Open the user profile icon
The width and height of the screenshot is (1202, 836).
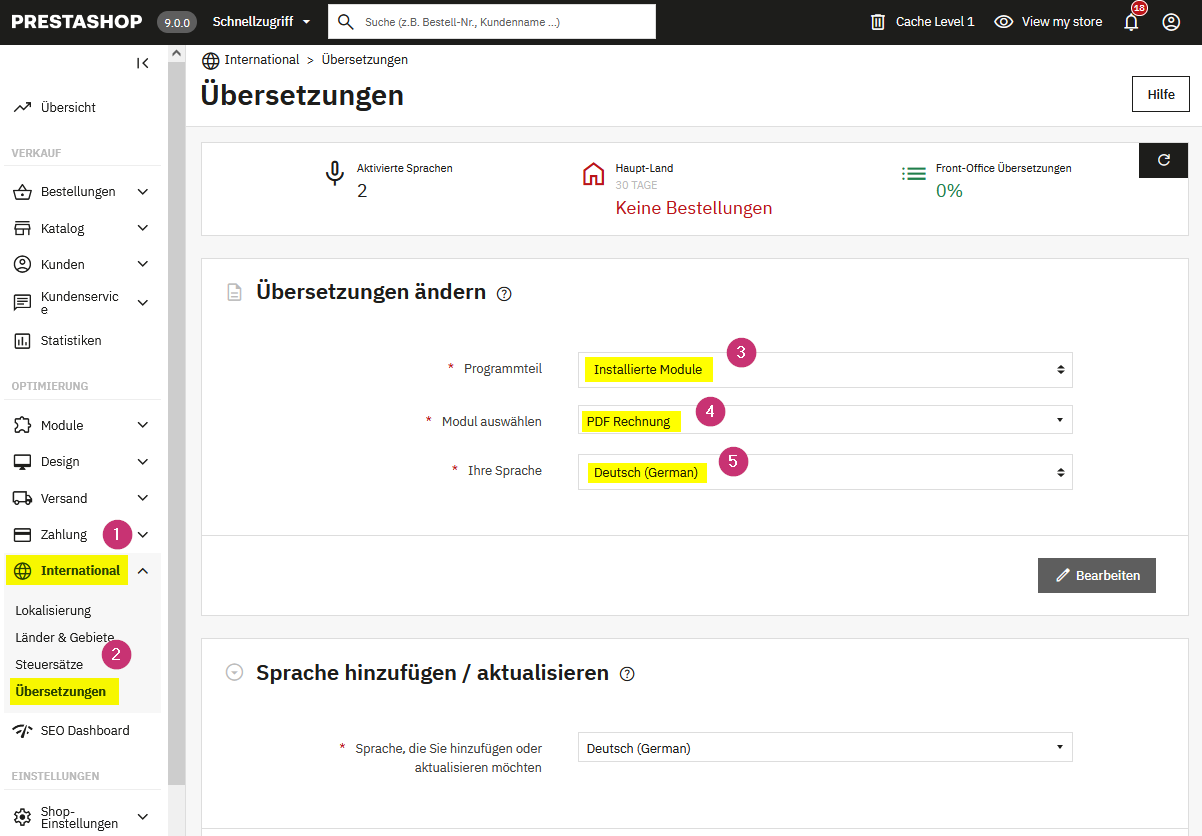(1171, 21)
